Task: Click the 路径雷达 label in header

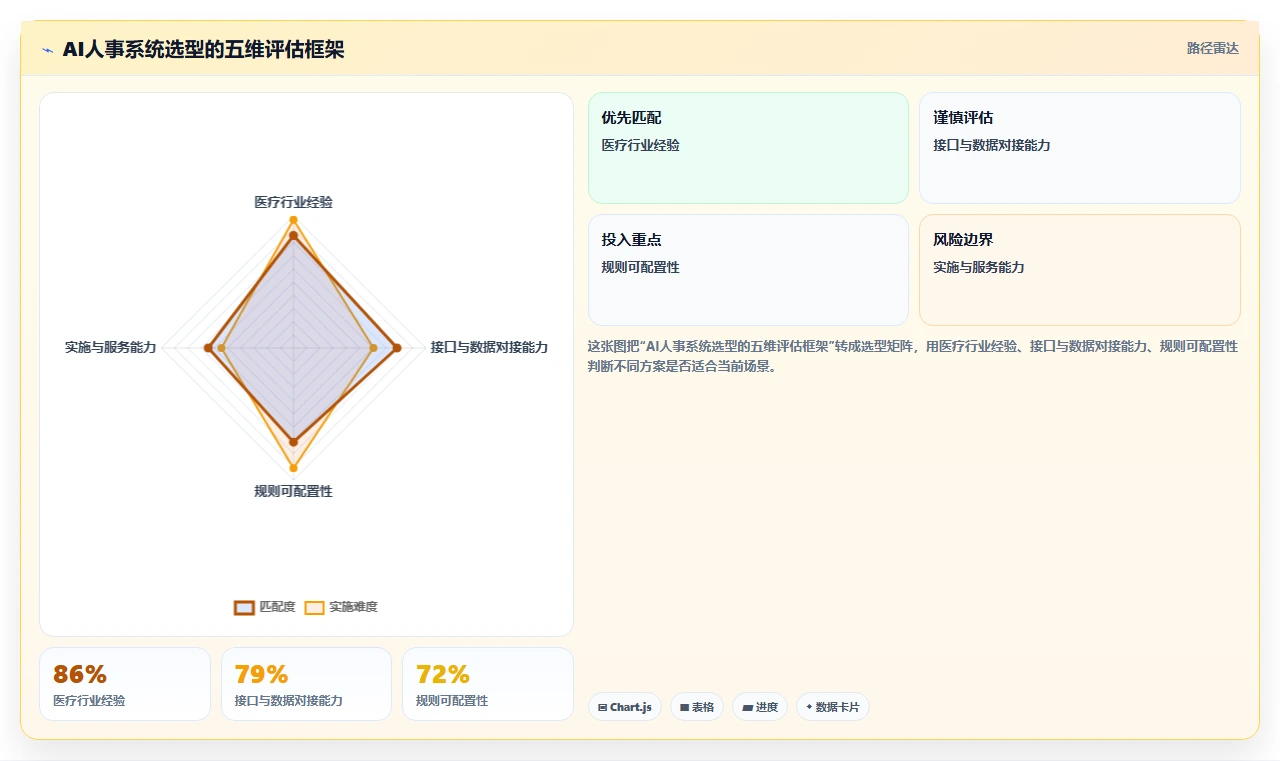Action: click(x=1213, y=48)
